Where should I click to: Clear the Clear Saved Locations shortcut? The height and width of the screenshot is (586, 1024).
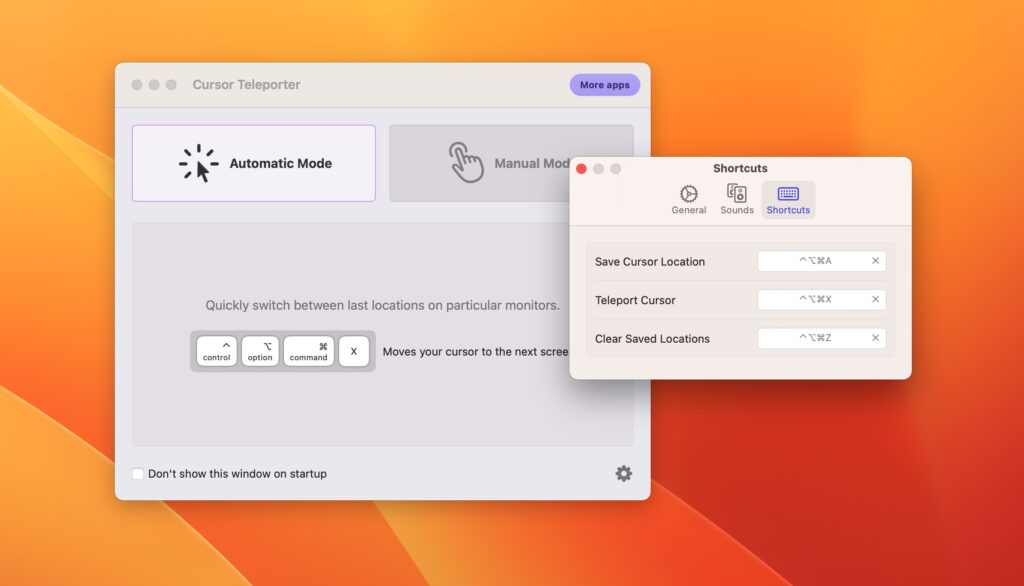click(877, 338)
